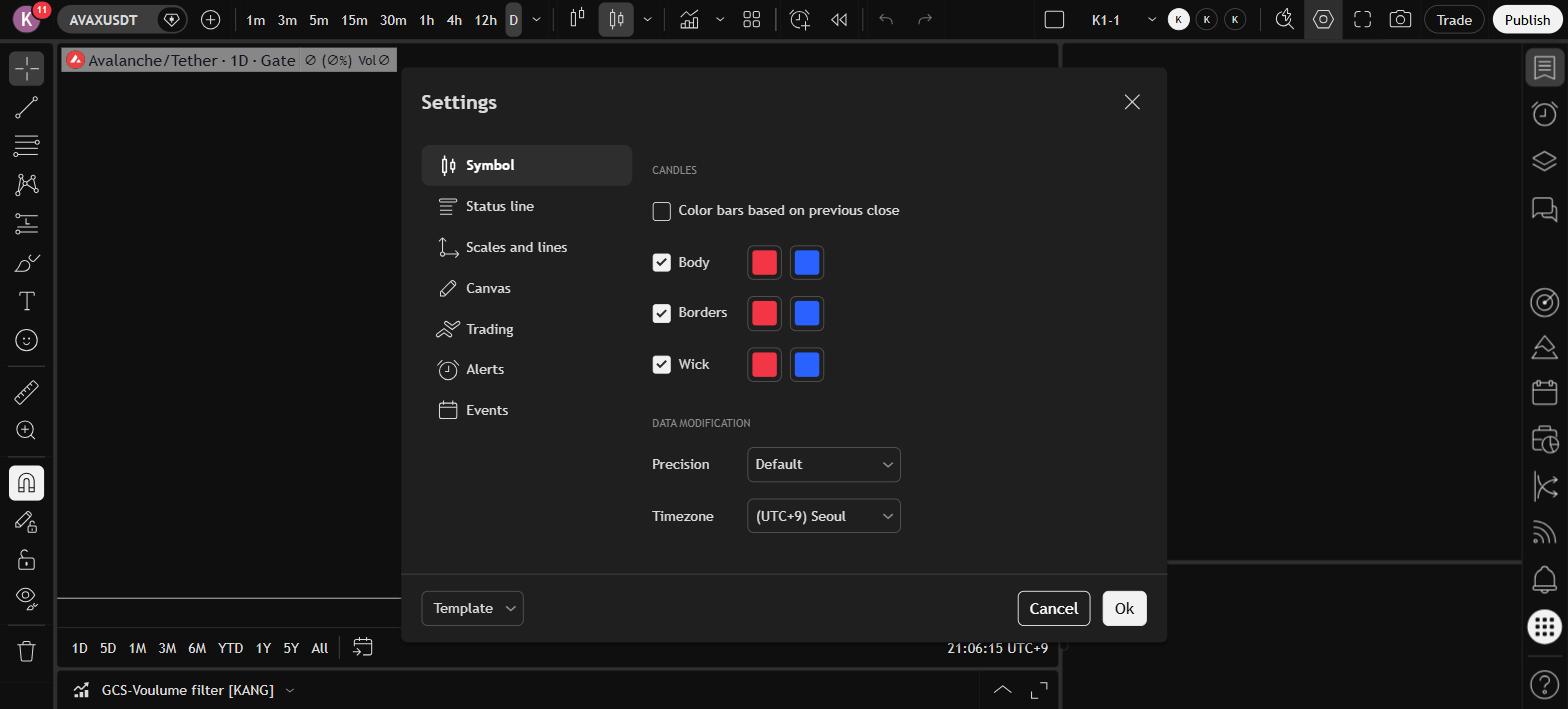Toggle lock all drawings
The width and height of the screenshot is (1568, 709).
coord(26,560)
